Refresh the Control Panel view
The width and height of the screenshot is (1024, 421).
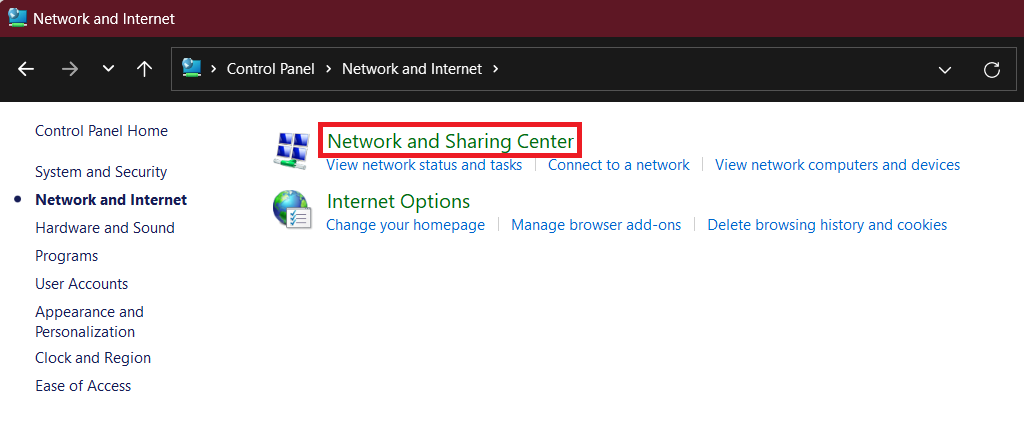click(x=992, y=69)
